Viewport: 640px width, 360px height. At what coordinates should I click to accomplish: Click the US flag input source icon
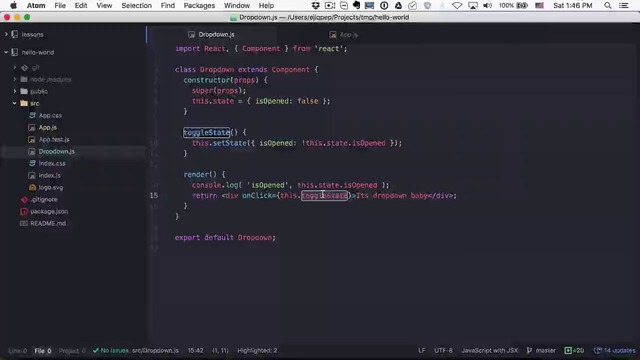pos(539,5)
